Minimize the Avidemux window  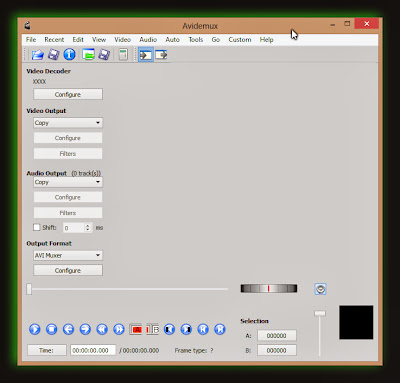(333, 24)
